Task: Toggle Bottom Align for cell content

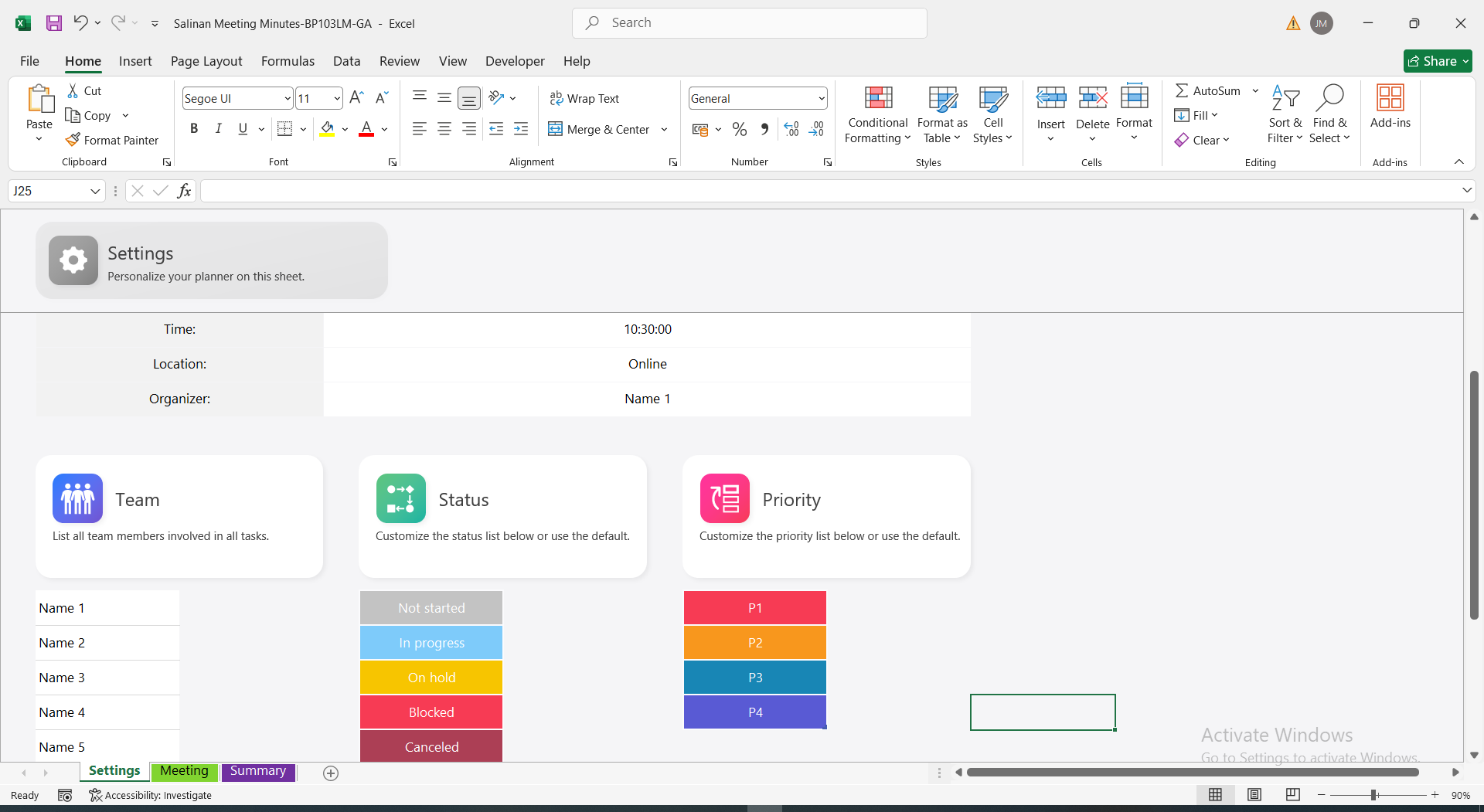Action: [468, 98]
